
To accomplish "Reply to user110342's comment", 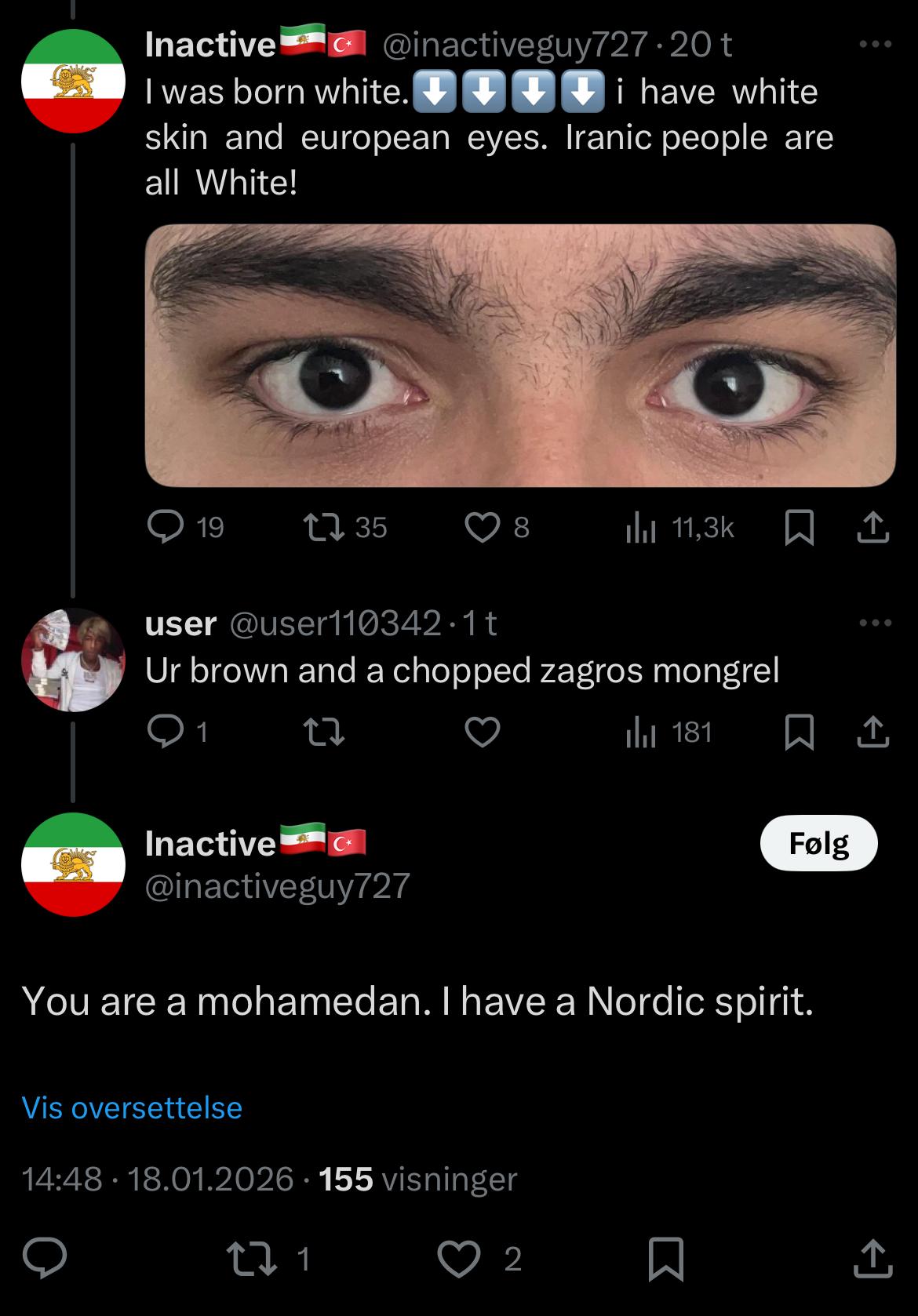I will pyautogui.click(x=166, y=732).
